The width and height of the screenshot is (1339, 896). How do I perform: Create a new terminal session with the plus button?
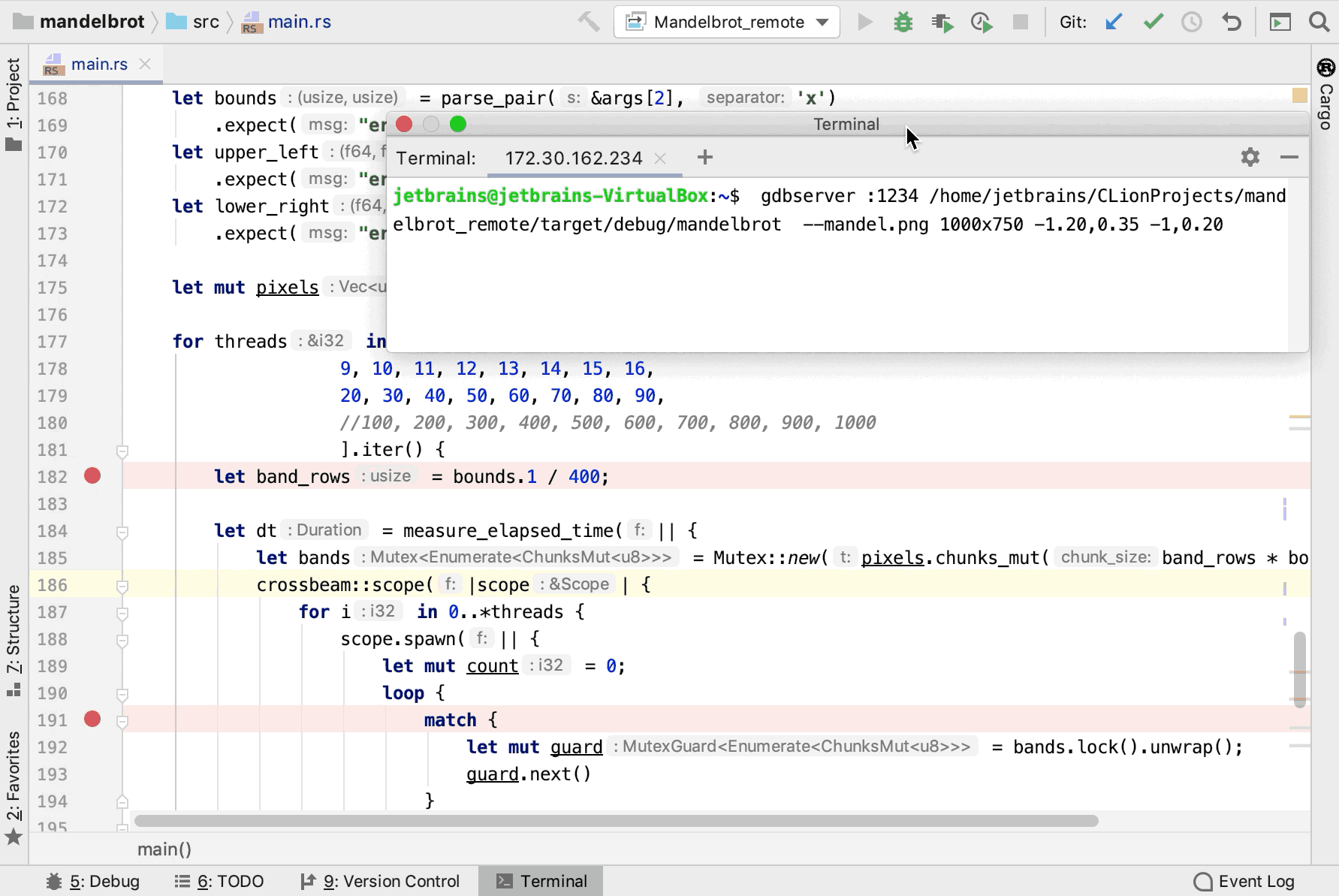[704, 158]
